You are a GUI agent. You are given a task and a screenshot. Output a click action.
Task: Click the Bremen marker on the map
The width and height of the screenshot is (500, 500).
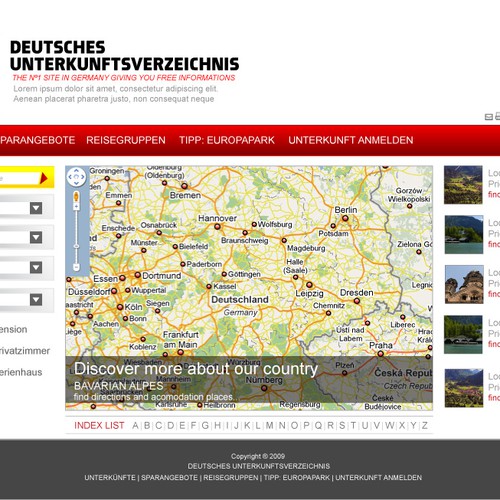(184, 186)
